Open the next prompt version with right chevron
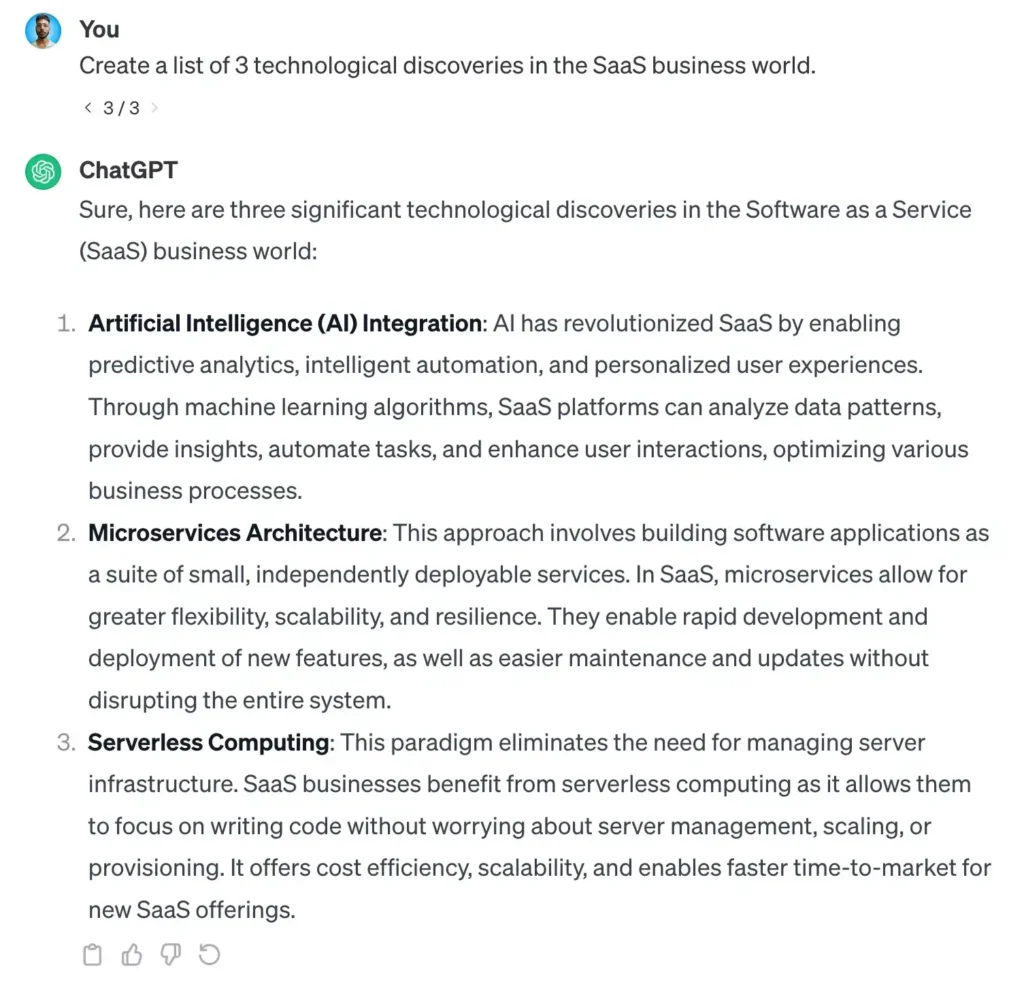The image size is (1024, 986). (x=156, y=108)
